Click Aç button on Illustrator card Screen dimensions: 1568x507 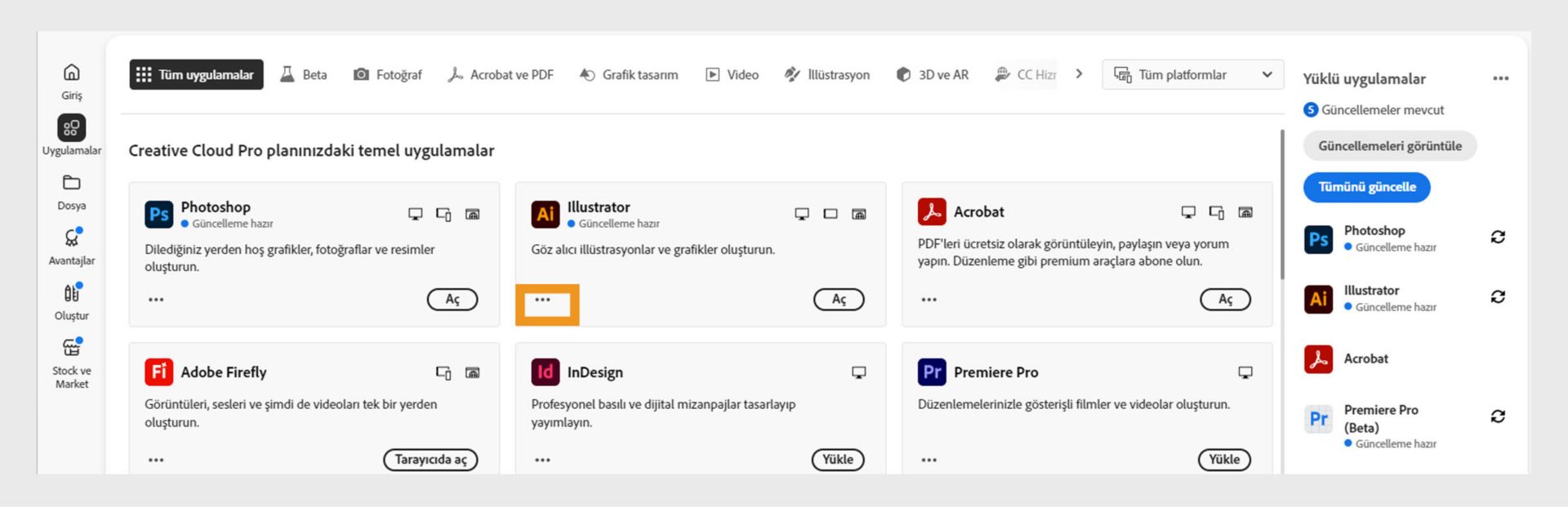click(x=839, y=300)
